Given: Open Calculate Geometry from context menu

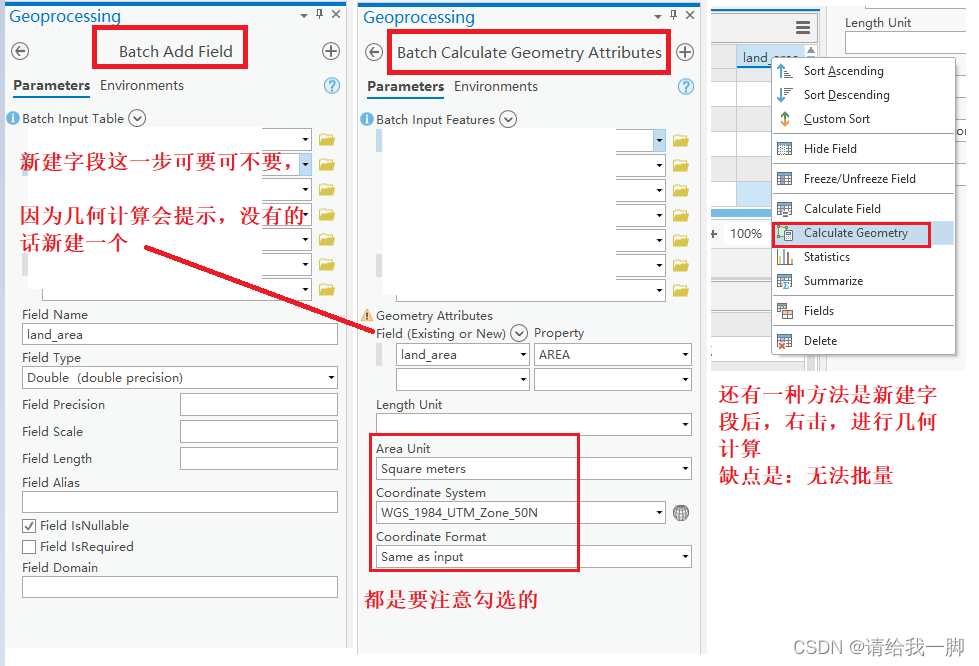Looking at the screenshot, I should coord(855,233).
